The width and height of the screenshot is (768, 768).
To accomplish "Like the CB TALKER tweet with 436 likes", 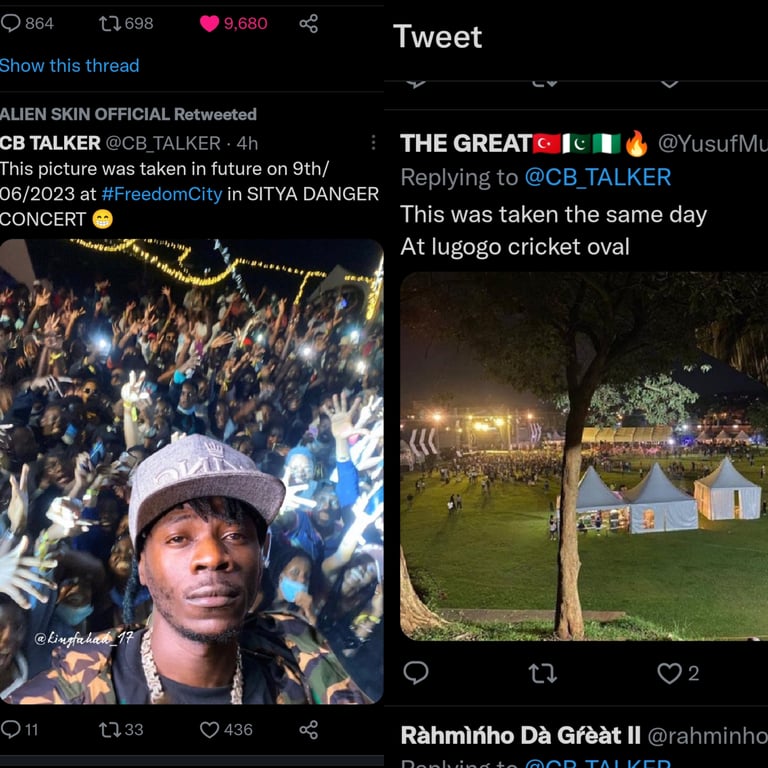I will [x=210, y=730].
